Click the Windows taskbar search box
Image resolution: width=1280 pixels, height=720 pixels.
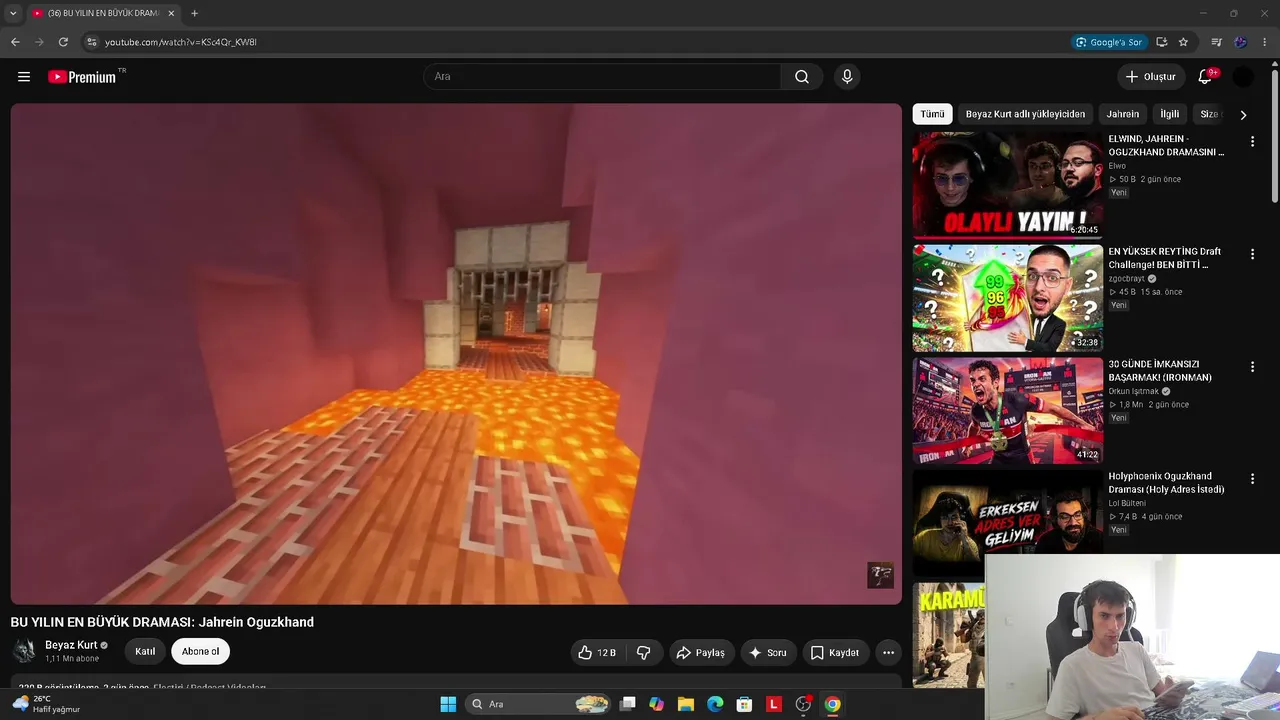click(538, 704)
